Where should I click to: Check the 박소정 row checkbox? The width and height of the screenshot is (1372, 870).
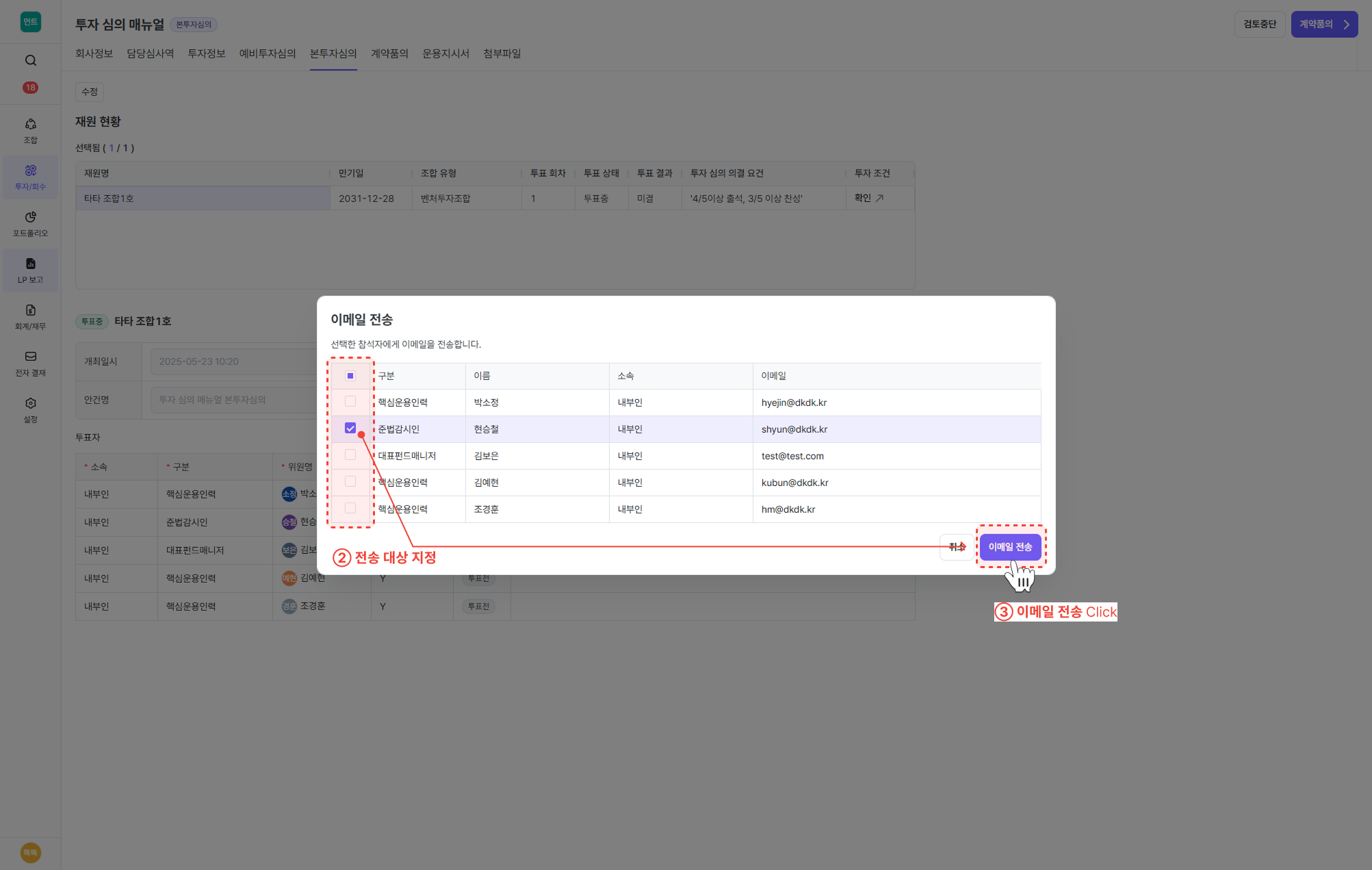[350, 402]
